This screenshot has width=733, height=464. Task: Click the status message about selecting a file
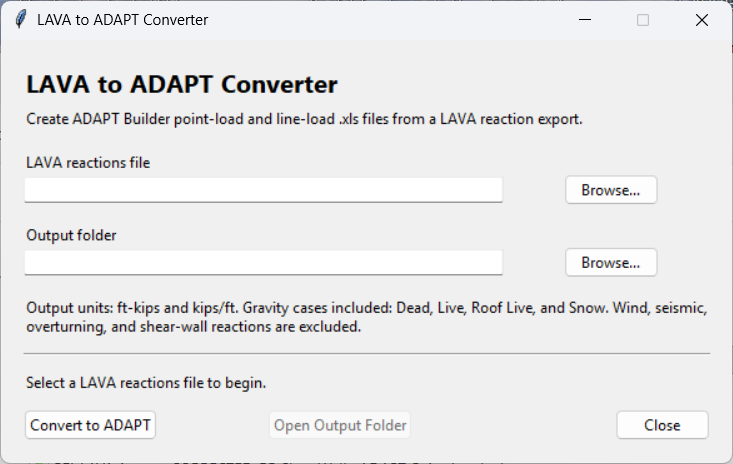tap(146, 383)
